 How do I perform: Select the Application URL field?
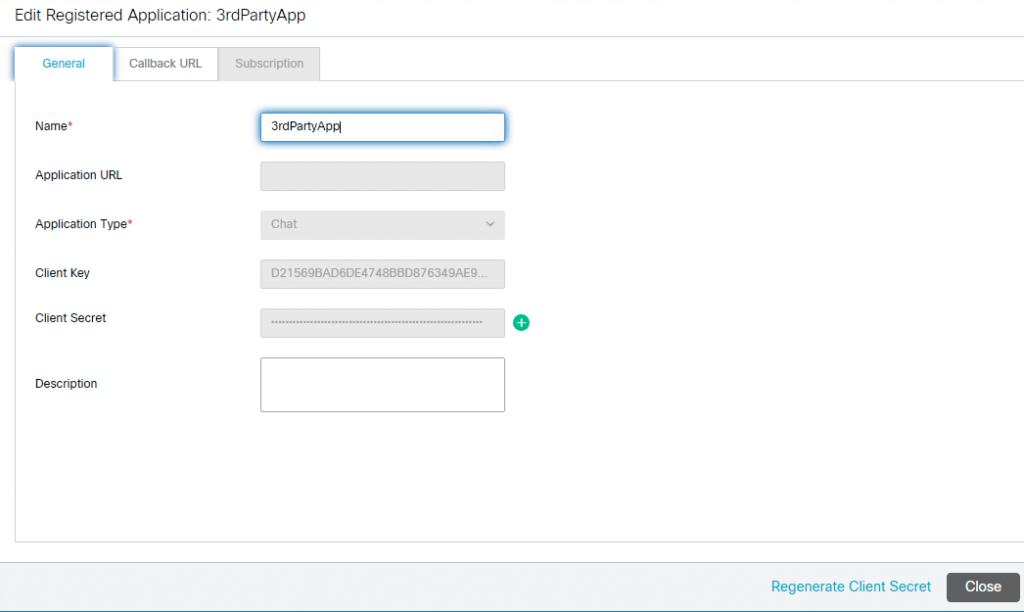pos(382,176)
